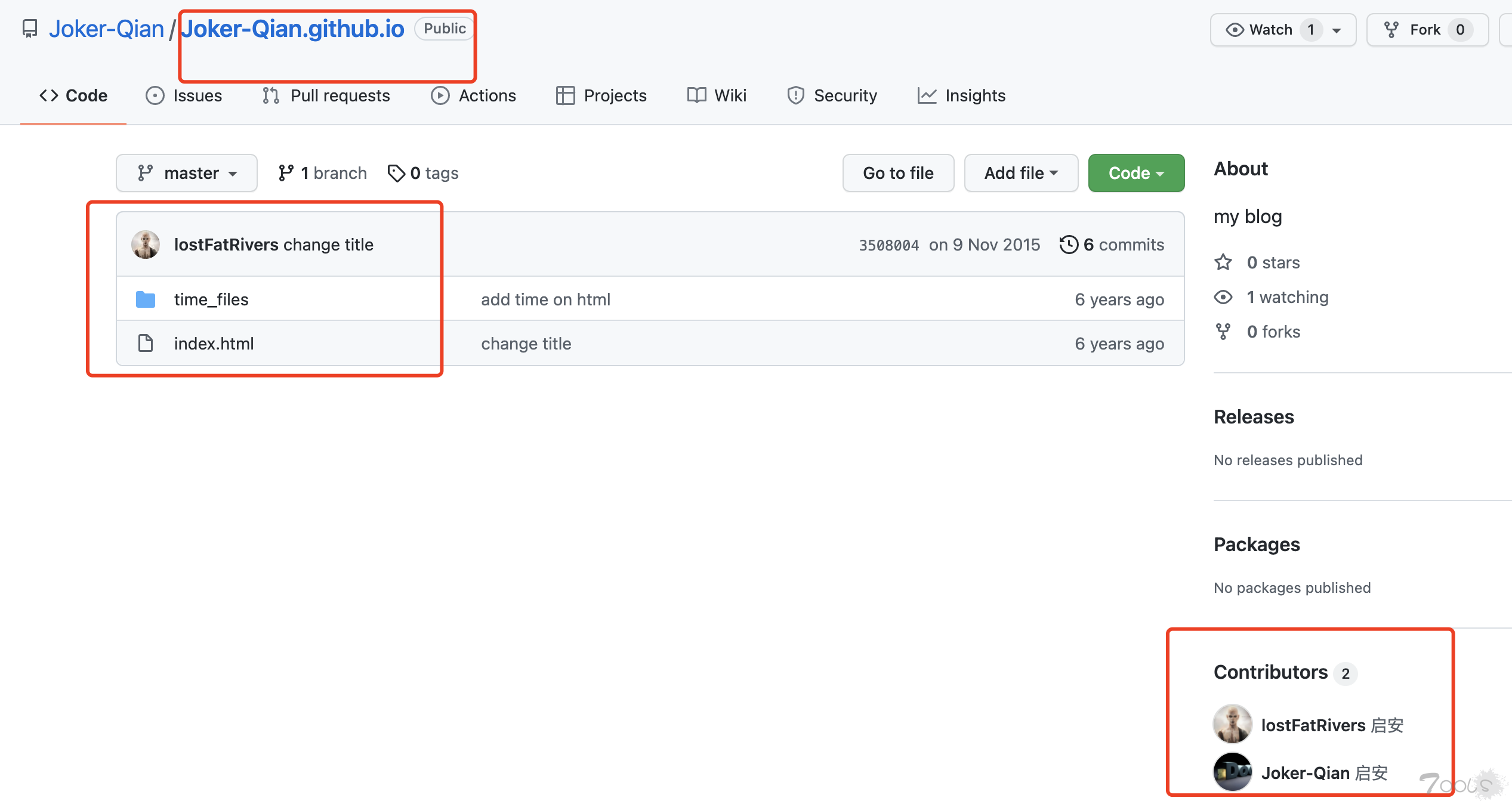The height and width of the screenshot is (804, 1512).
Task: Click the Joker-Qian contributor avatar
Action: [1233, 772]
